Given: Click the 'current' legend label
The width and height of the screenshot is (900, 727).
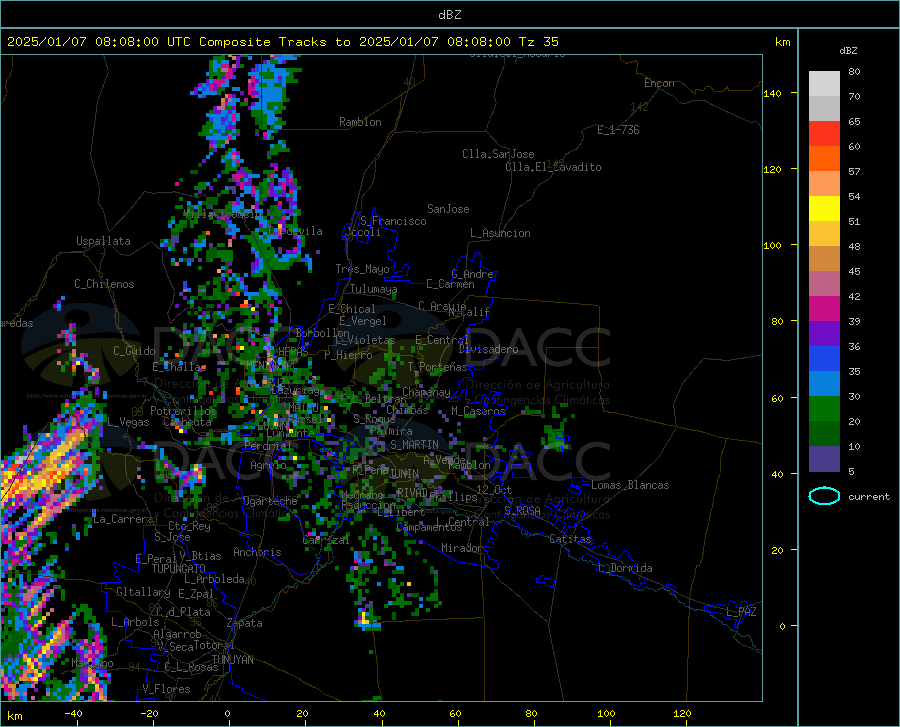Looking at the screenshot, I should 869,496.
